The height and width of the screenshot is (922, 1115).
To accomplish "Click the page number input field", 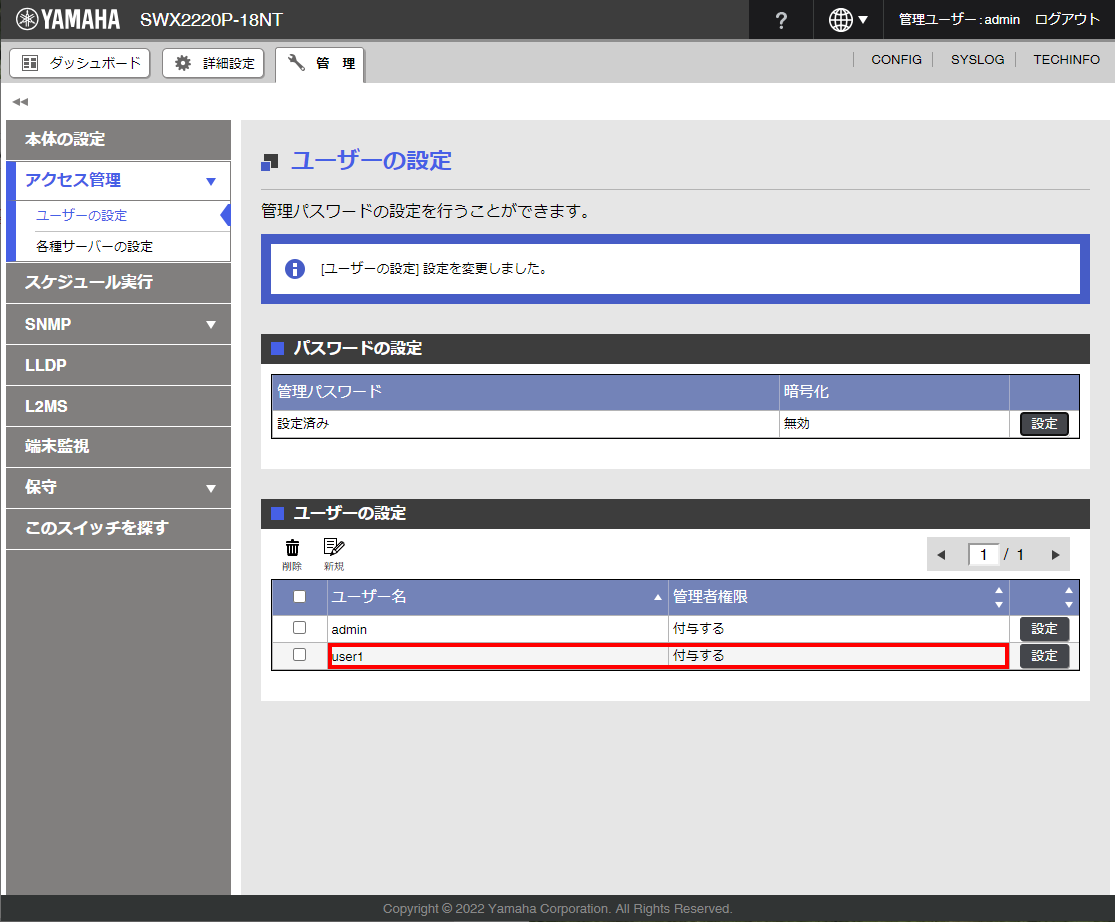I will pyautogui.click(x=984, y=555).
